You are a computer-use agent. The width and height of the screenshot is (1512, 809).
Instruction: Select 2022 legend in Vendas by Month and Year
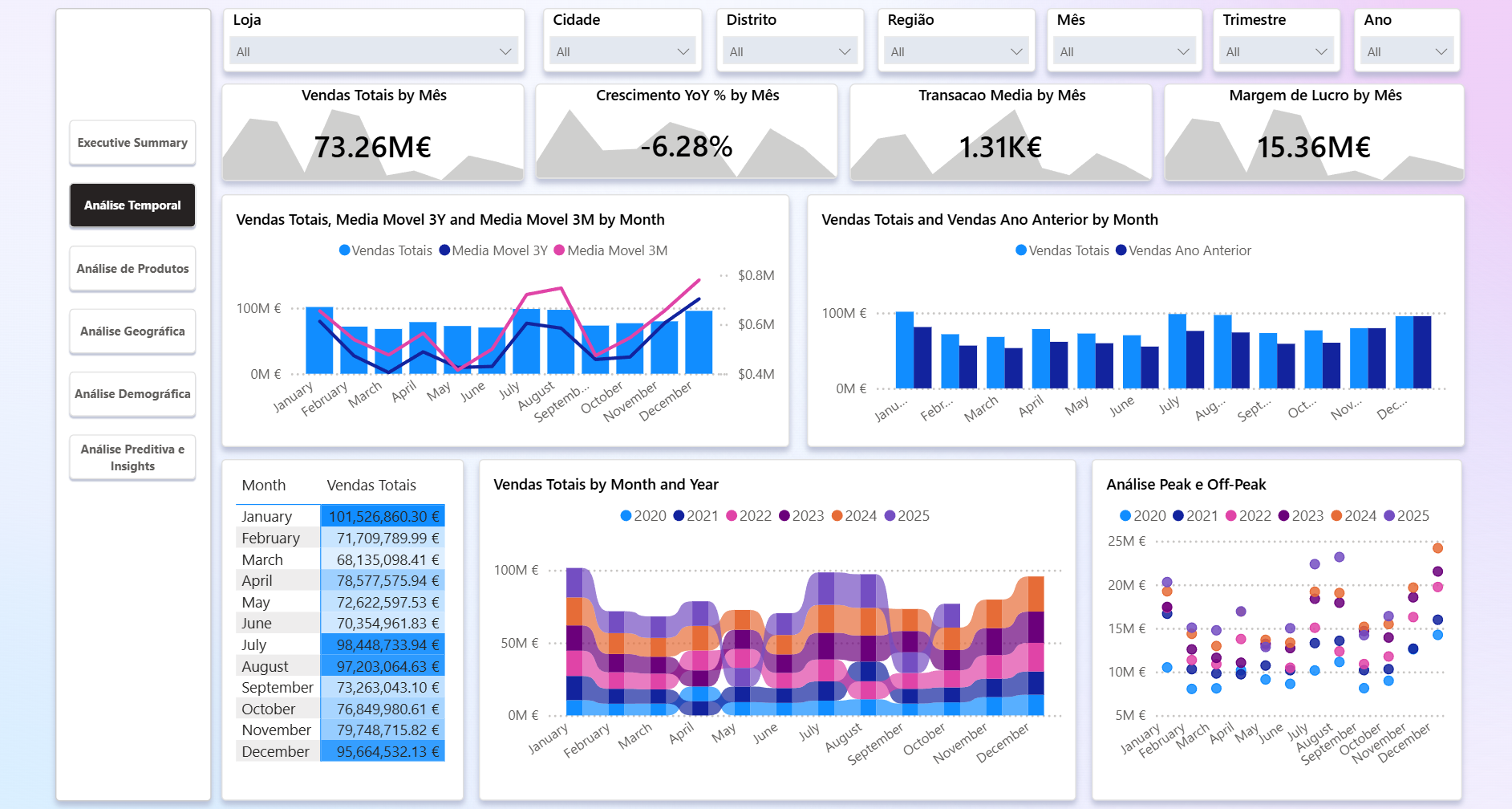coord(732,516)
